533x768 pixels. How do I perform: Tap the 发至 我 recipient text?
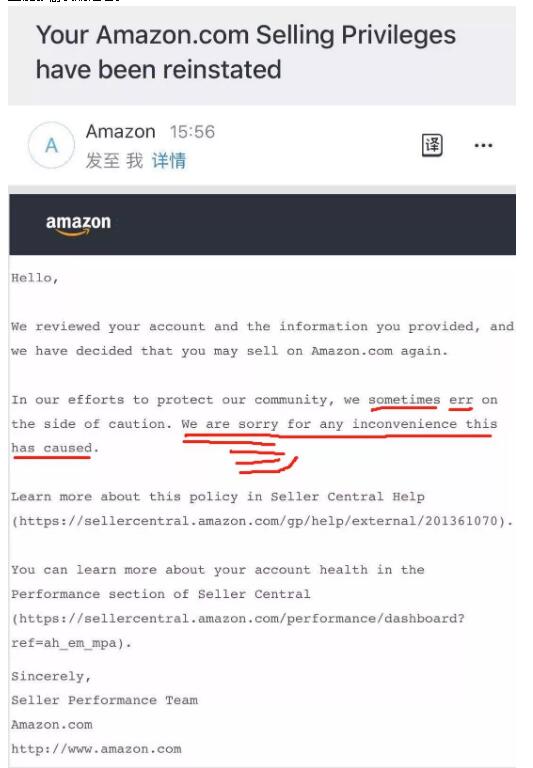[114, 161]
